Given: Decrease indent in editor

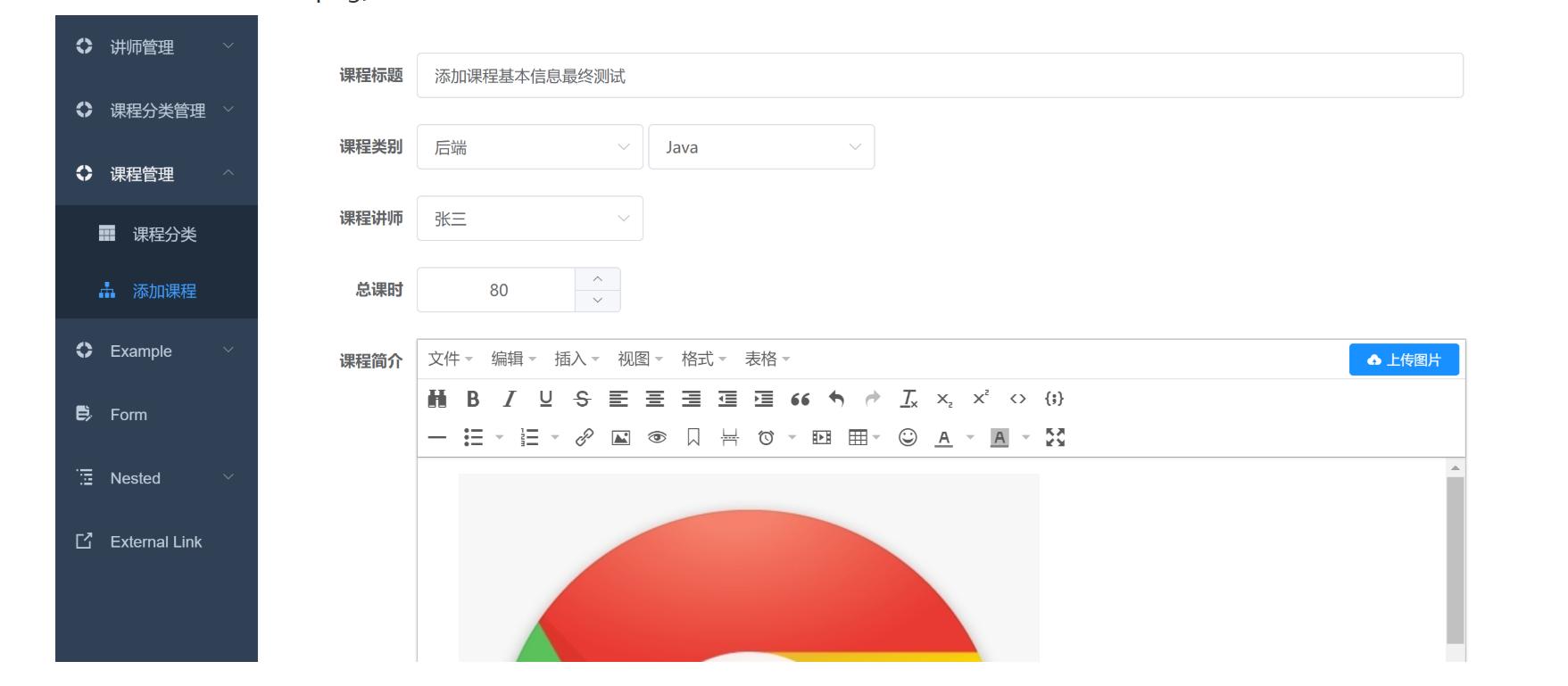Looking at the screenshot, I should pyautogui.click(x=727, y=399).
